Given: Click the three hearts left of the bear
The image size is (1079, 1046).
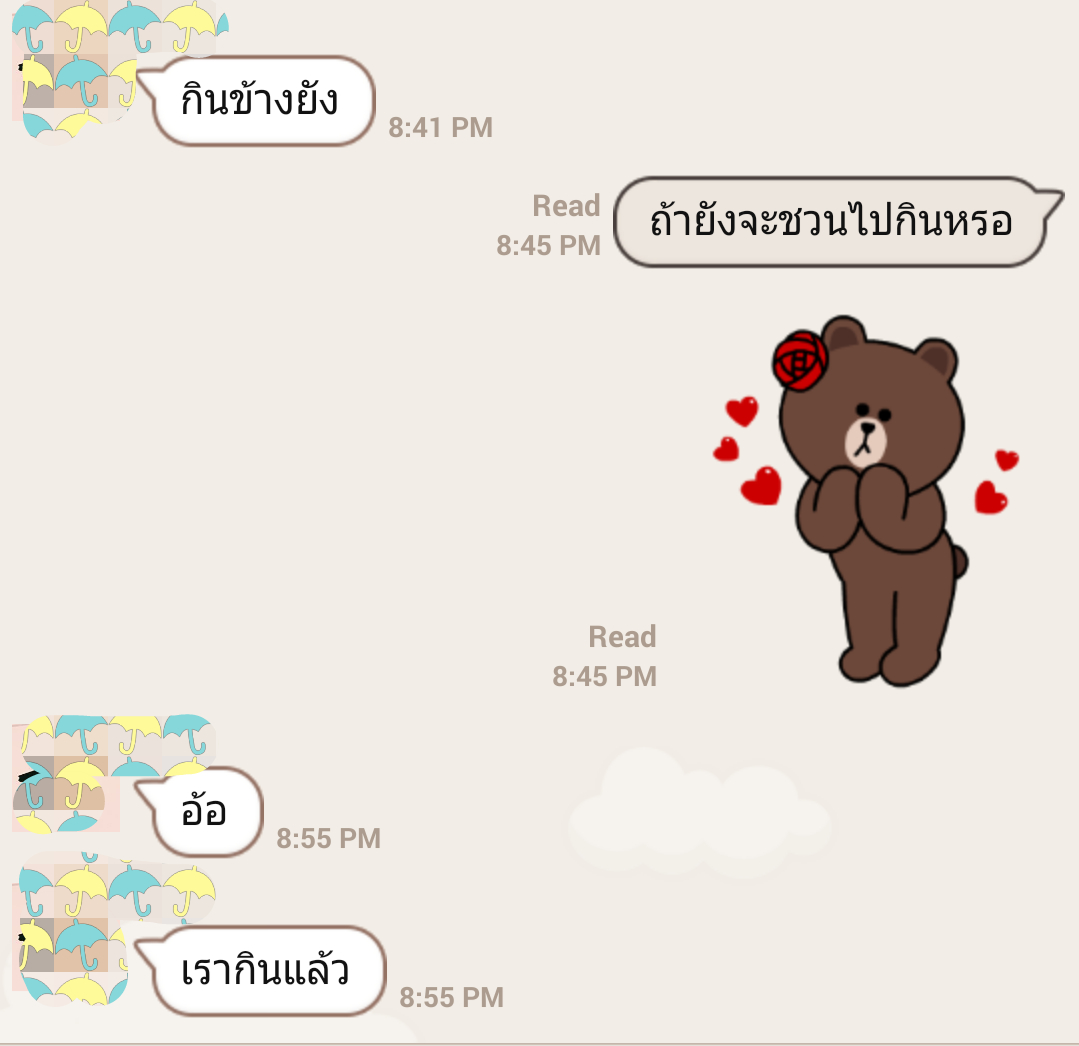Looking at the screenshot, I should pyautogui.click(x=746, y=450).
